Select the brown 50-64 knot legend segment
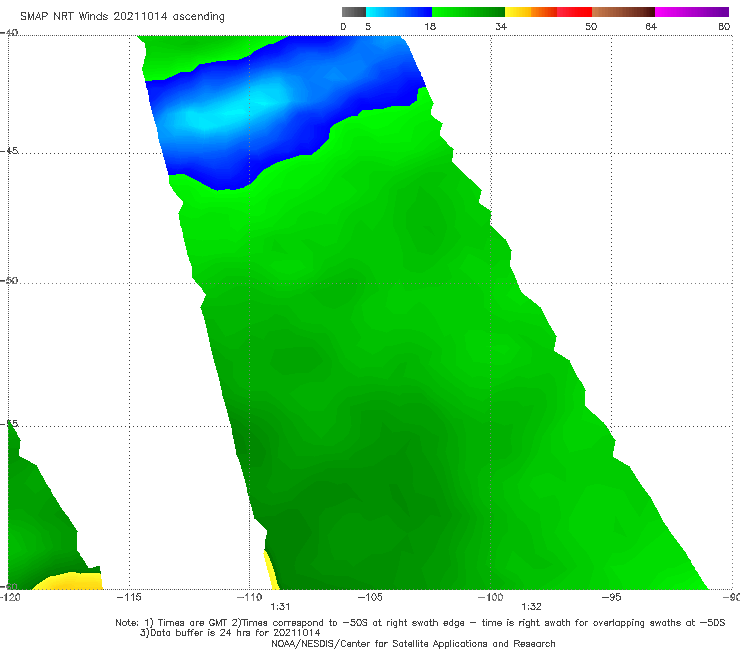The height and width of the screenshot is (650, 740). 623,12
